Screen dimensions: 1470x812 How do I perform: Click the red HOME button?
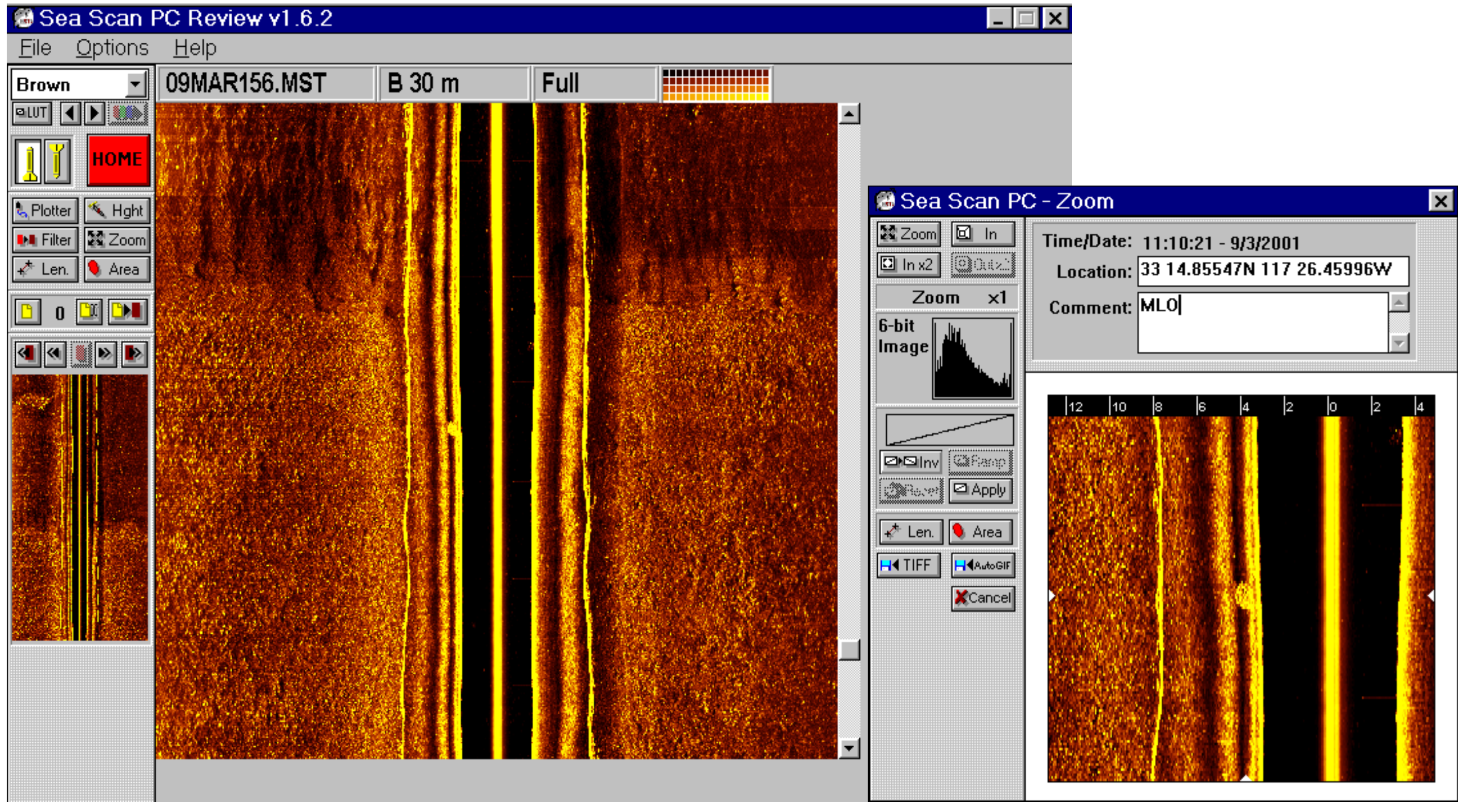(x=118, y=160)
